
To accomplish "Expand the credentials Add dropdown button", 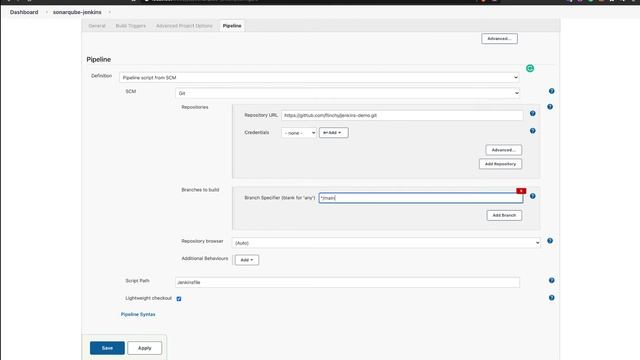I will pos(333,133).
